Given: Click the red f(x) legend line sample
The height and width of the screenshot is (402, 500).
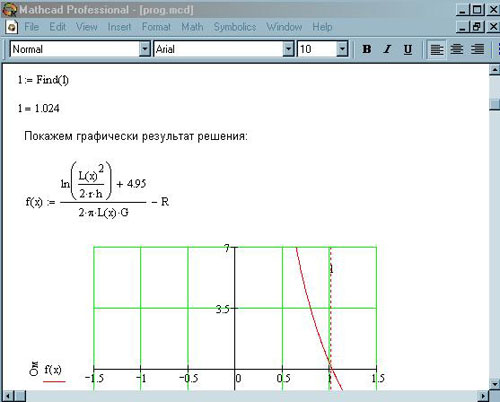Looking at the screenshot, I should (54, 381).
